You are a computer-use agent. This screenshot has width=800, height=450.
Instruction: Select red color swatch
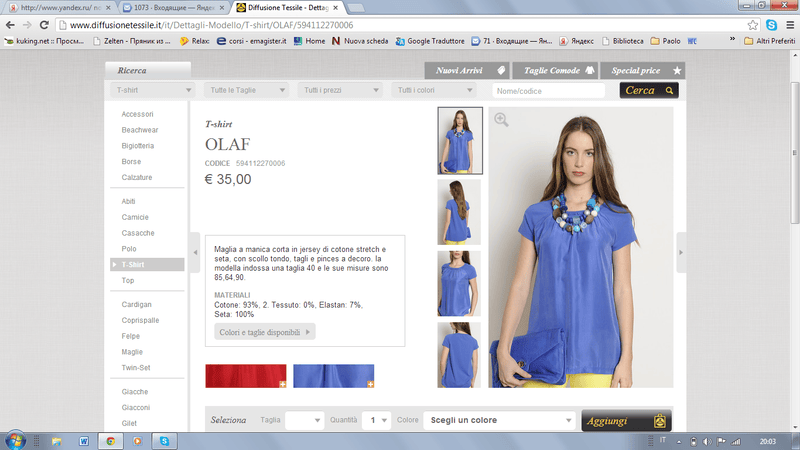pos(246,376)
